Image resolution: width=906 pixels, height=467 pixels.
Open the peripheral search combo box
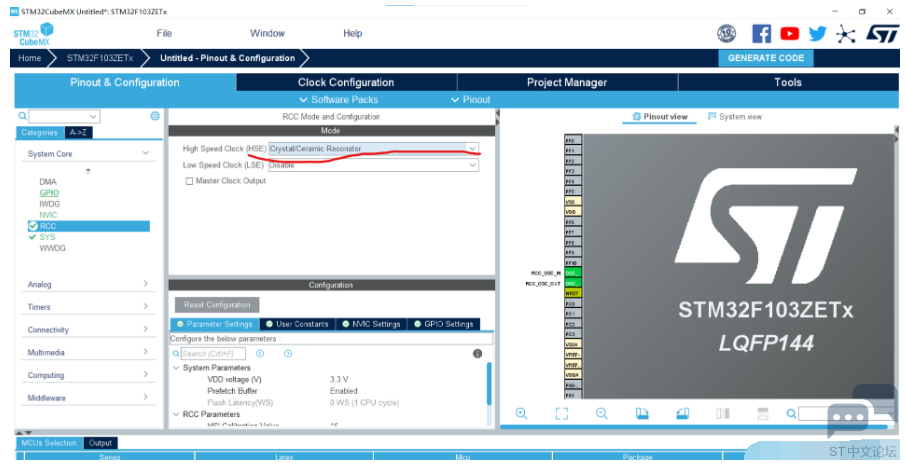[64, 116]
